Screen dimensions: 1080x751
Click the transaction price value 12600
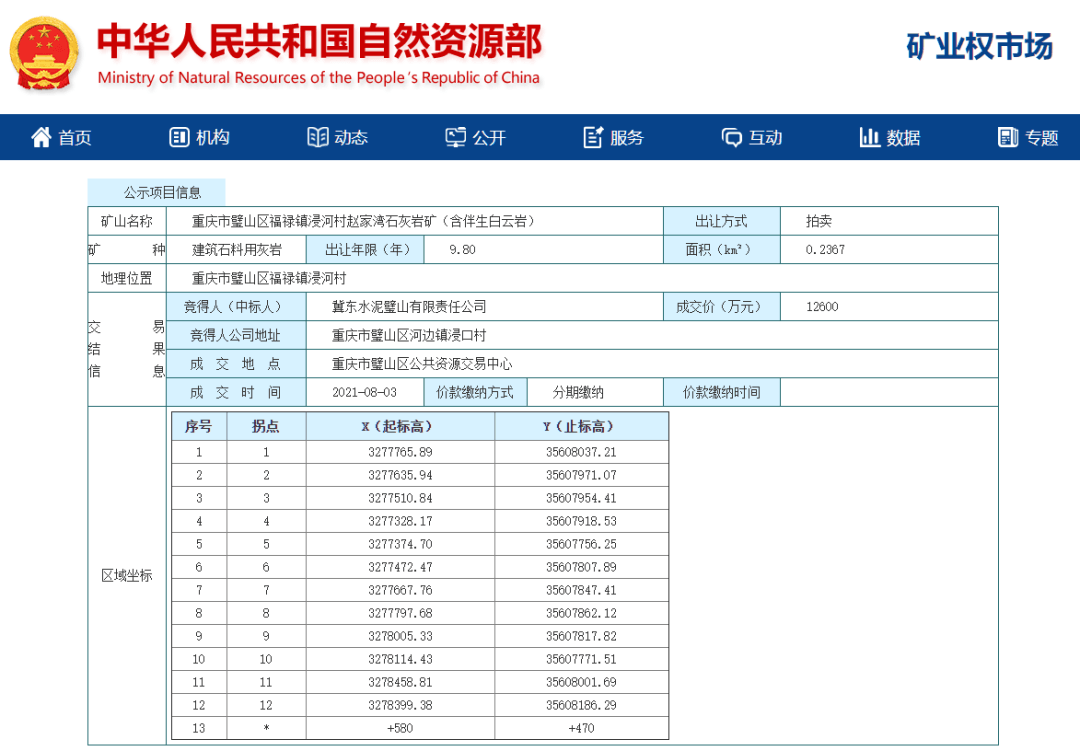point(822,307)
